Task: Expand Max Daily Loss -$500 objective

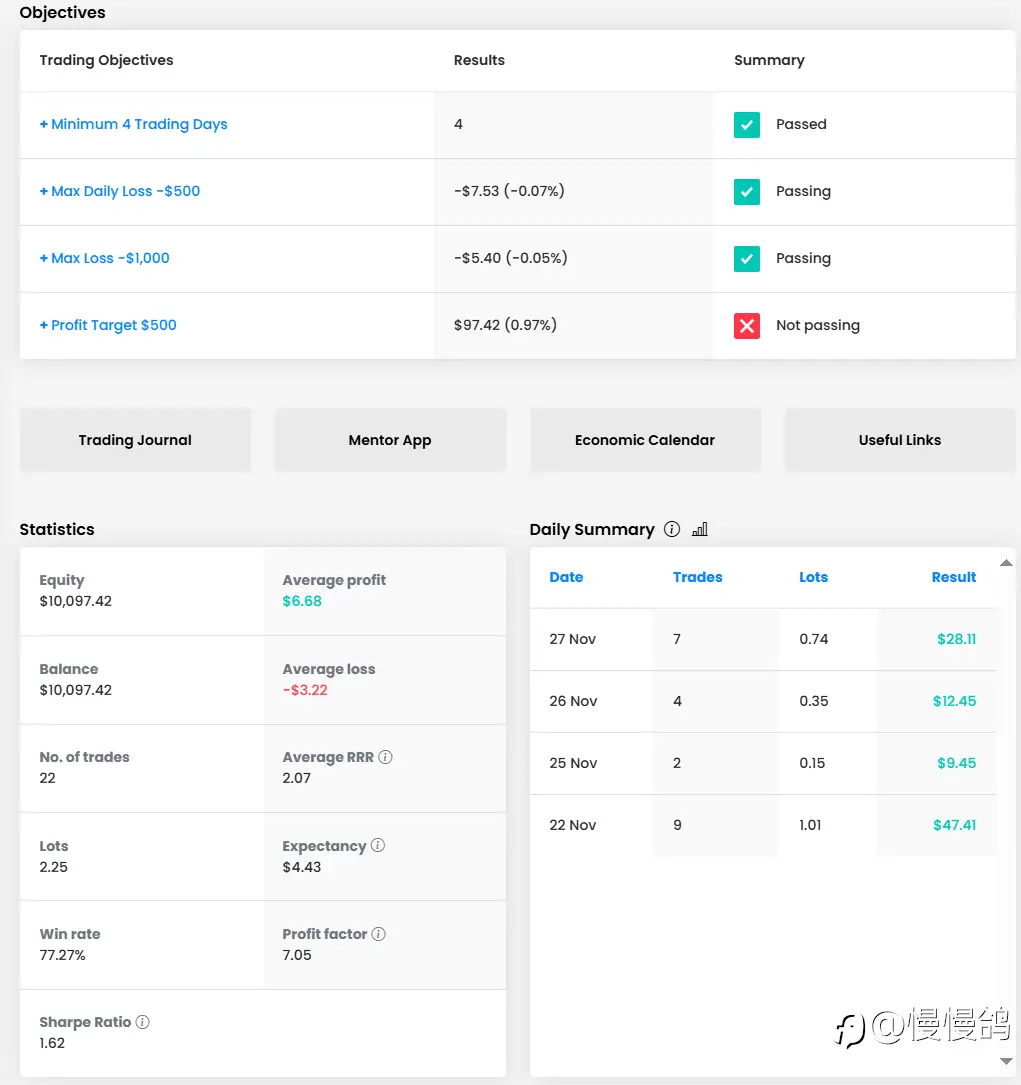Action: (120, 191)
